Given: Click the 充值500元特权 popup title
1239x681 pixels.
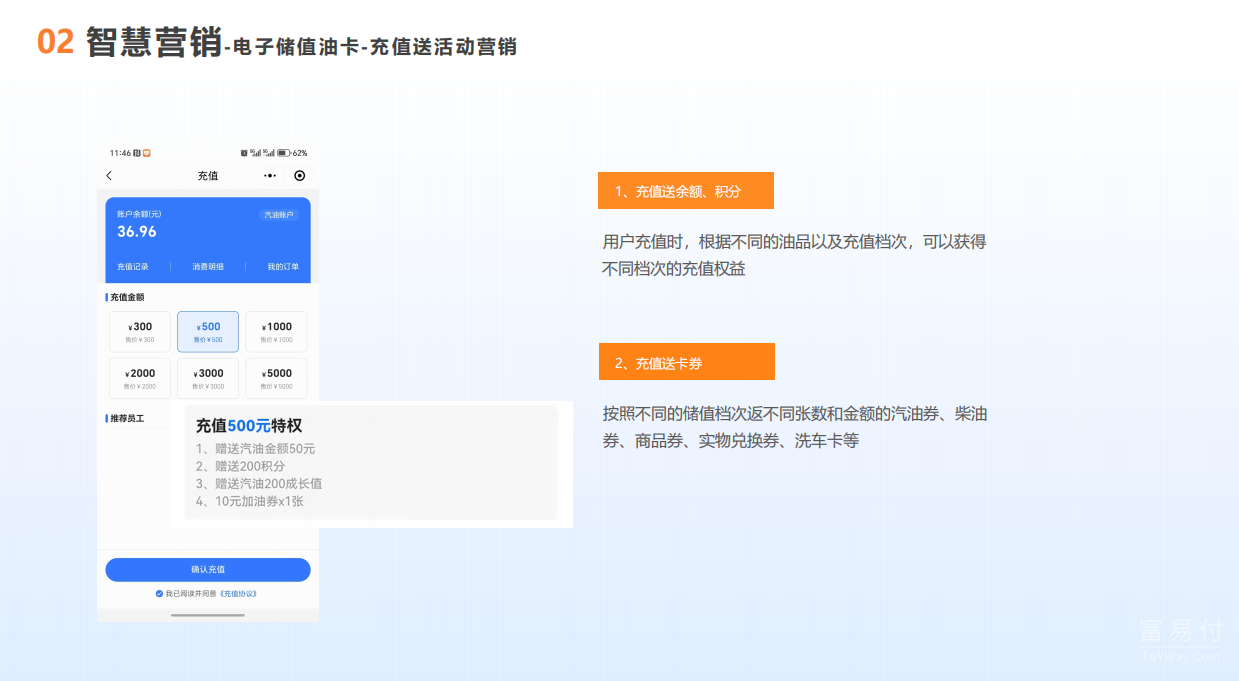Looking at the screenshot, I should pyautogui.click(x=249, y=426).
